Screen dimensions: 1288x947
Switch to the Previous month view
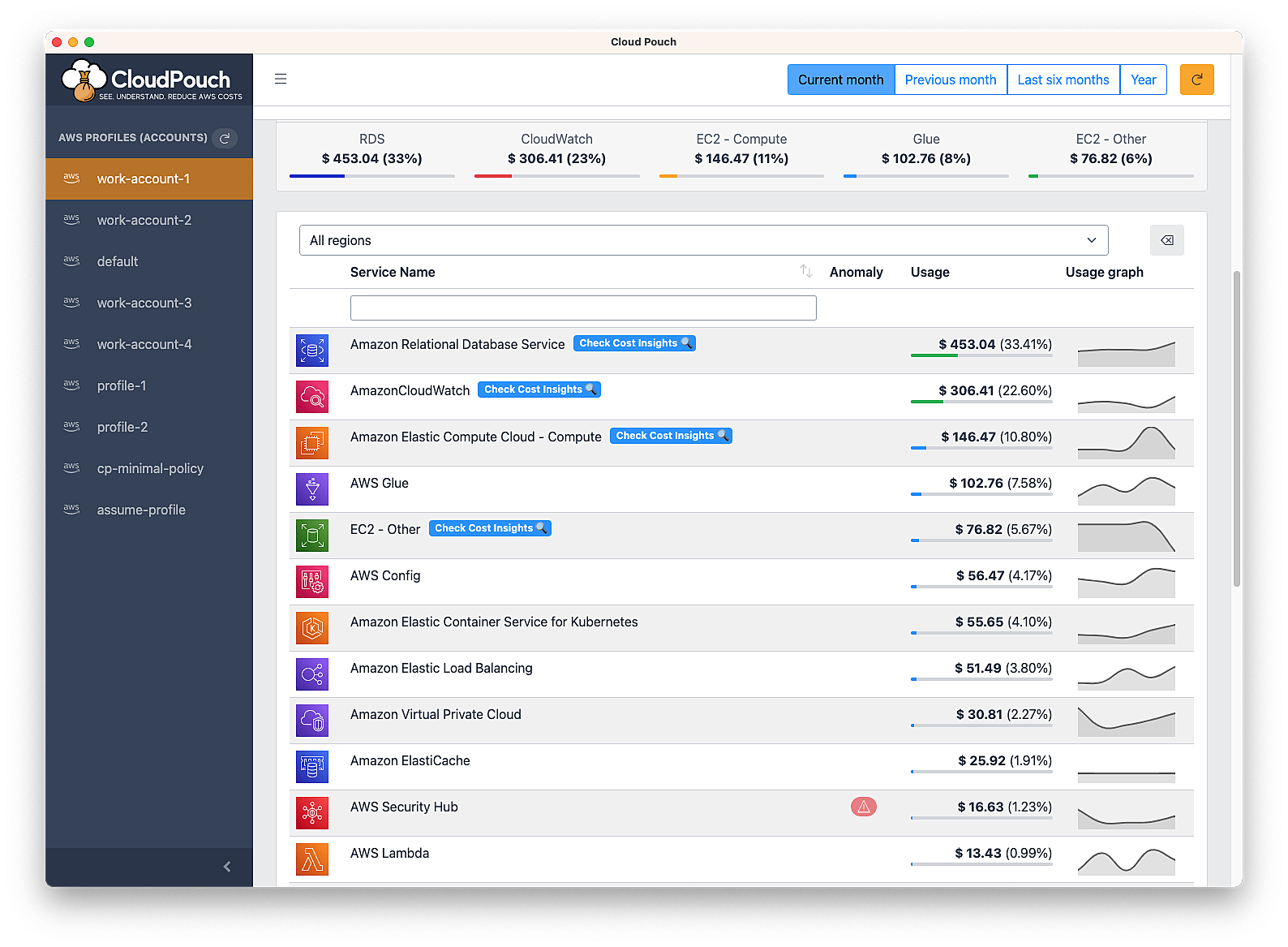(951, 80)
